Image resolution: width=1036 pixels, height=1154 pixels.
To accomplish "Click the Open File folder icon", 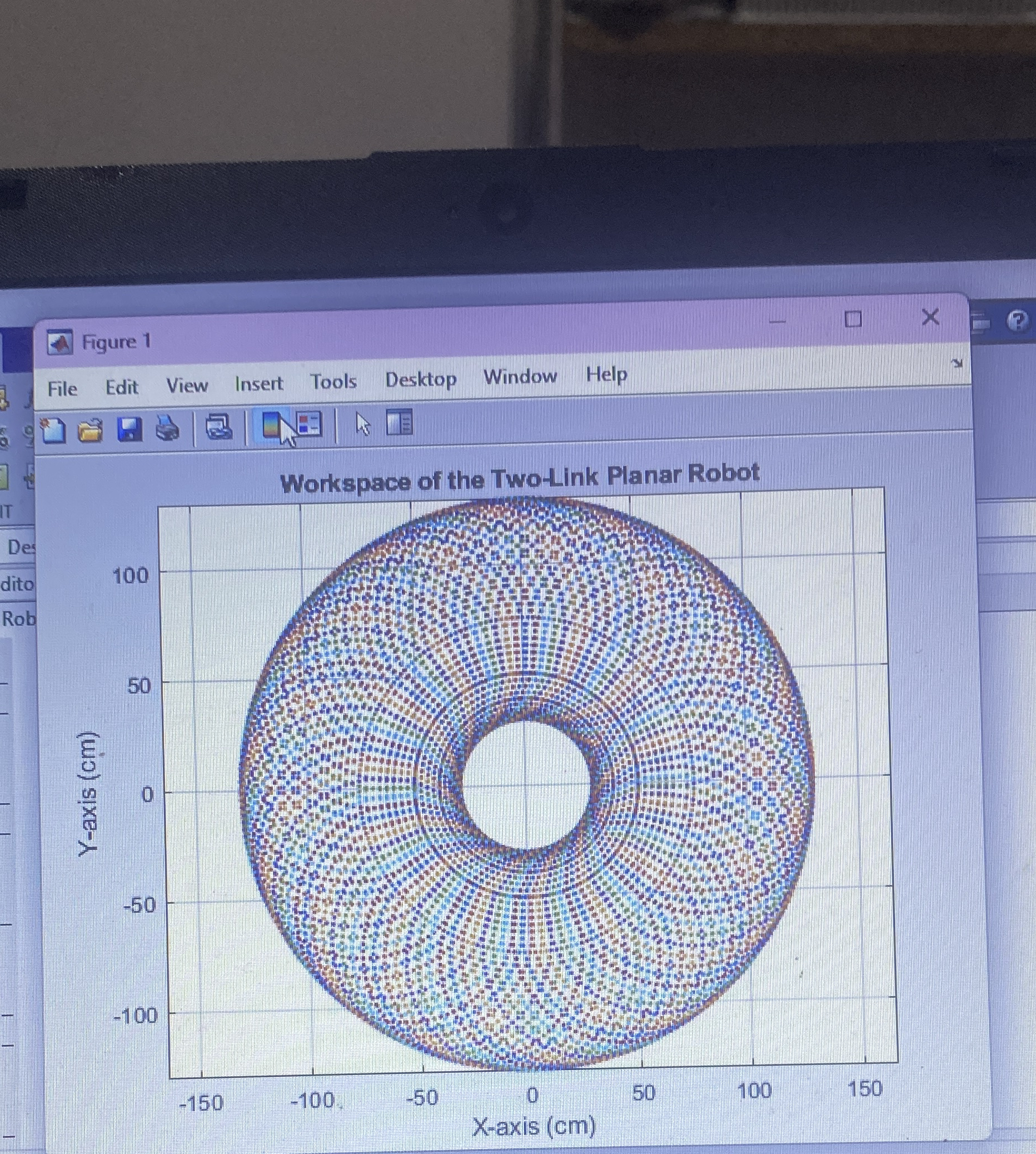I will coord(91,429).
